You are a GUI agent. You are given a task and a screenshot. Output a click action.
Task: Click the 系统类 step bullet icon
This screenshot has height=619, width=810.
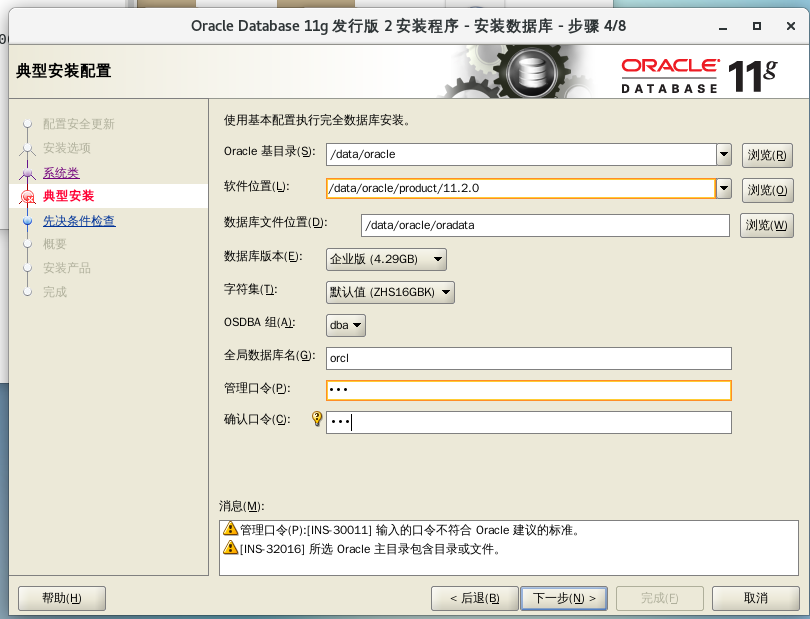[27, 173]
